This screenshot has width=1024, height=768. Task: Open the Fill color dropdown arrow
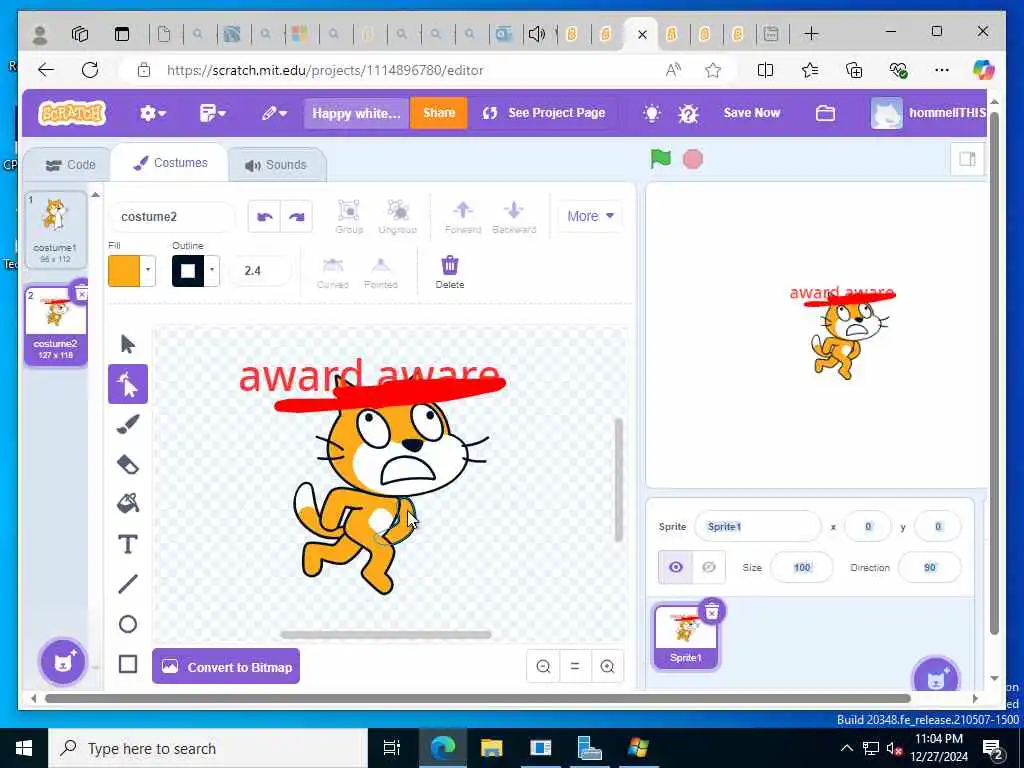(148, 270)
